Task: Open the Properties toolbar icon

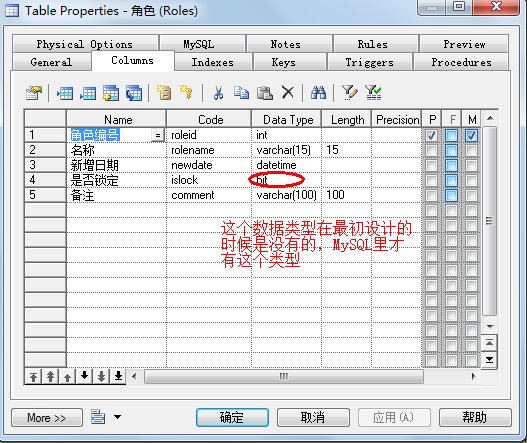Action: (34, 93)
